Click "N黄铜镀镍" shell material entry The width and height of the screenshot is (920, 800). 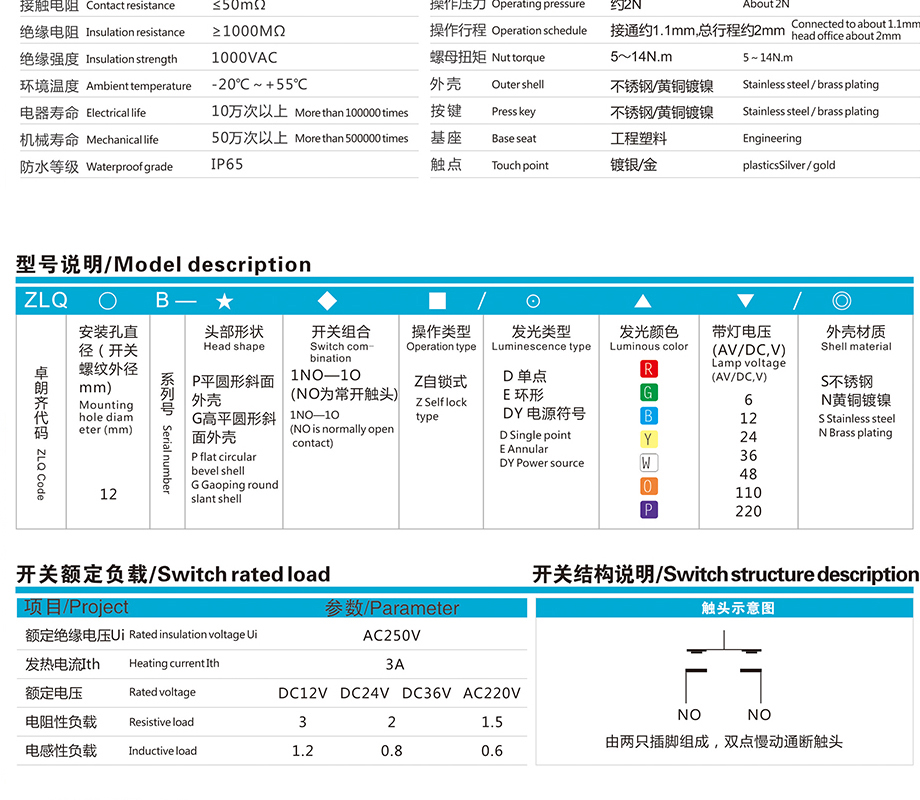[x=856, y=400]
